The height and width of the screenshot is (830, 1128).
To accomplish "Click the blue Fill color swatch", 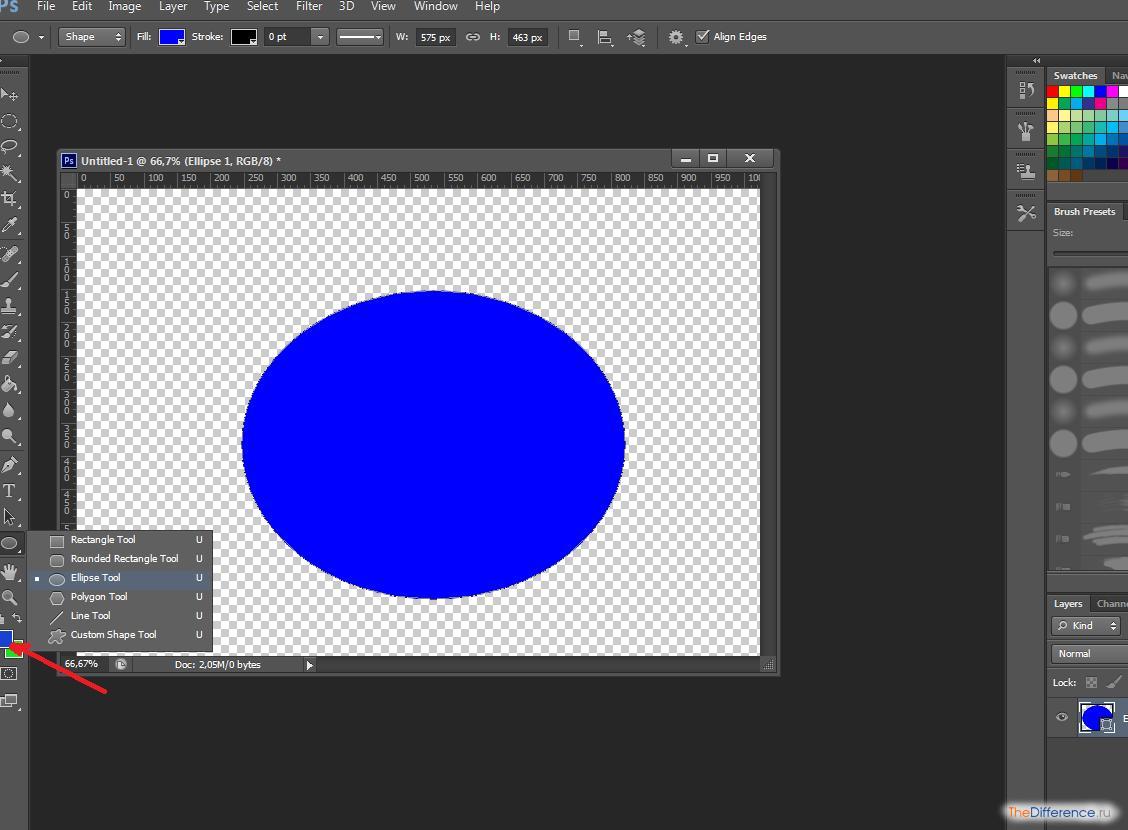I will pos(171,37).
